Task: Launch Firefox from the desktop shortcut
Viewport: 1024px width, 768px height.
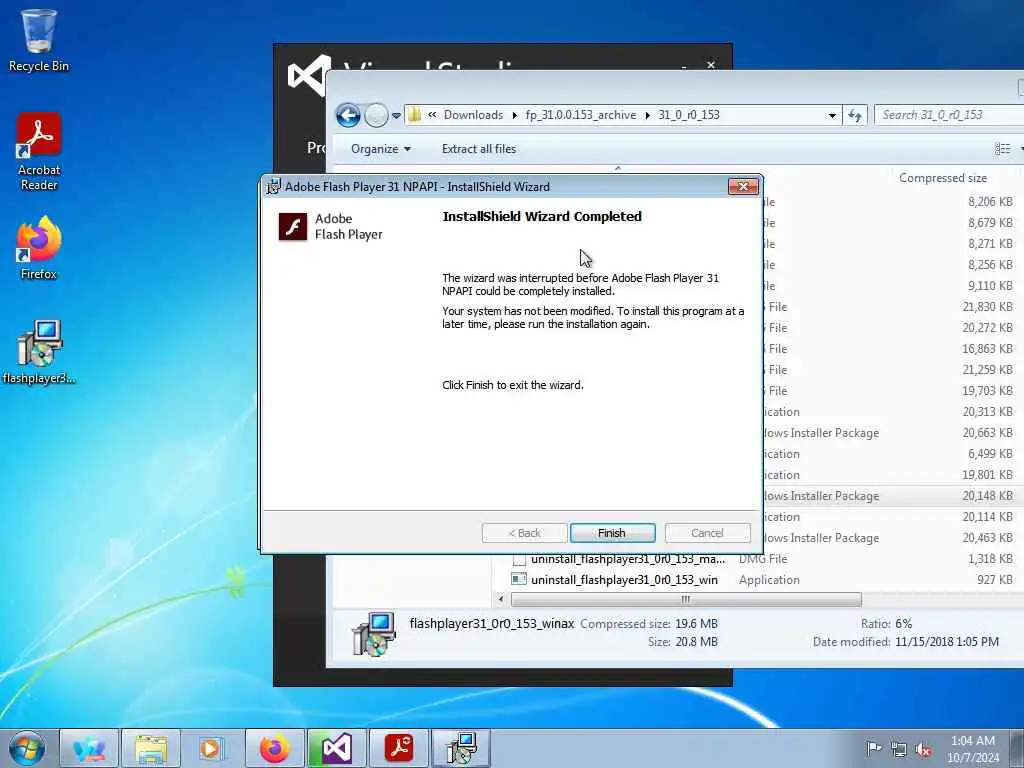Action: [39, 248]
